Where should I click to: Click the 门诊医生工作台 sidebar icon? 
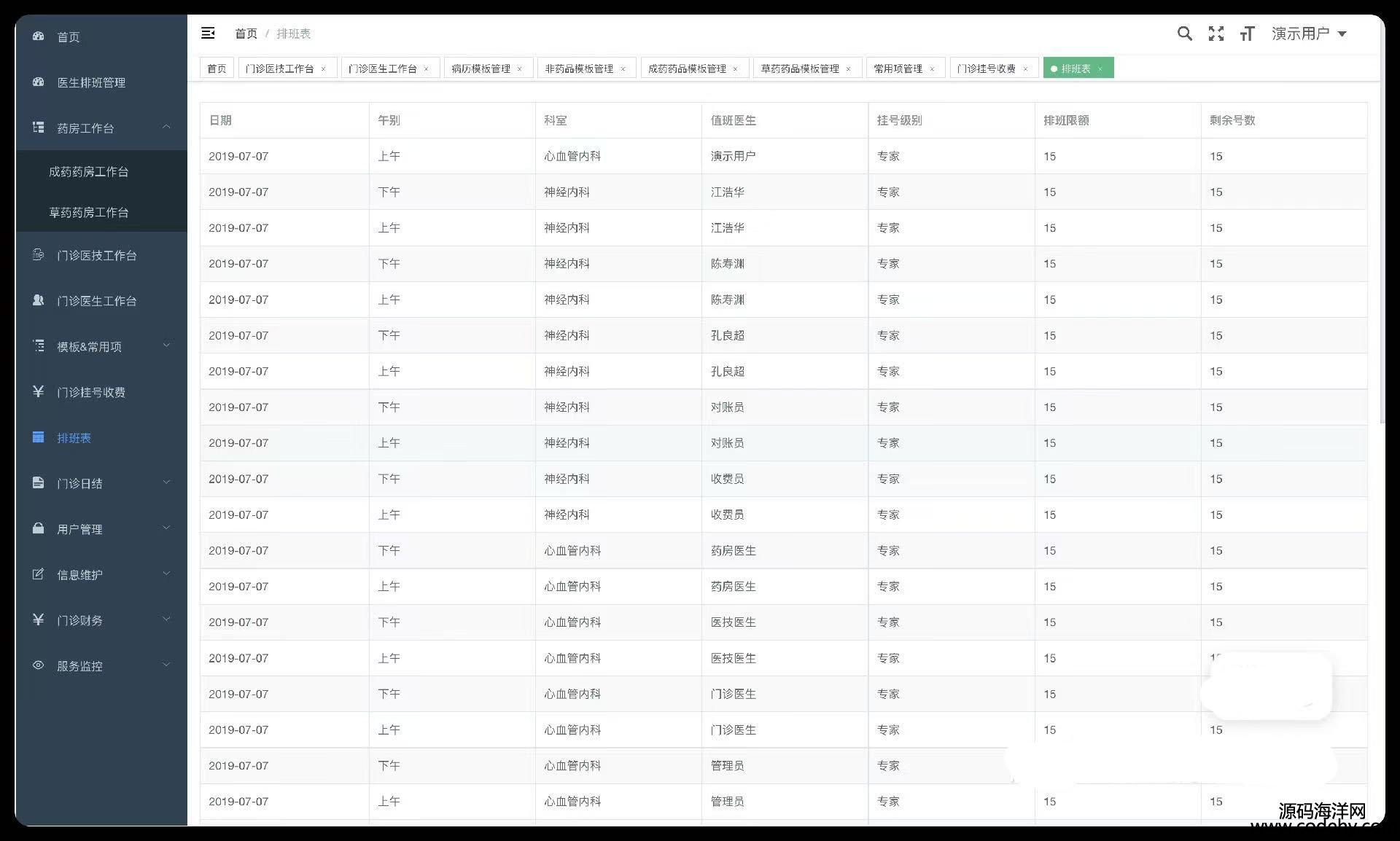[39, 300]
